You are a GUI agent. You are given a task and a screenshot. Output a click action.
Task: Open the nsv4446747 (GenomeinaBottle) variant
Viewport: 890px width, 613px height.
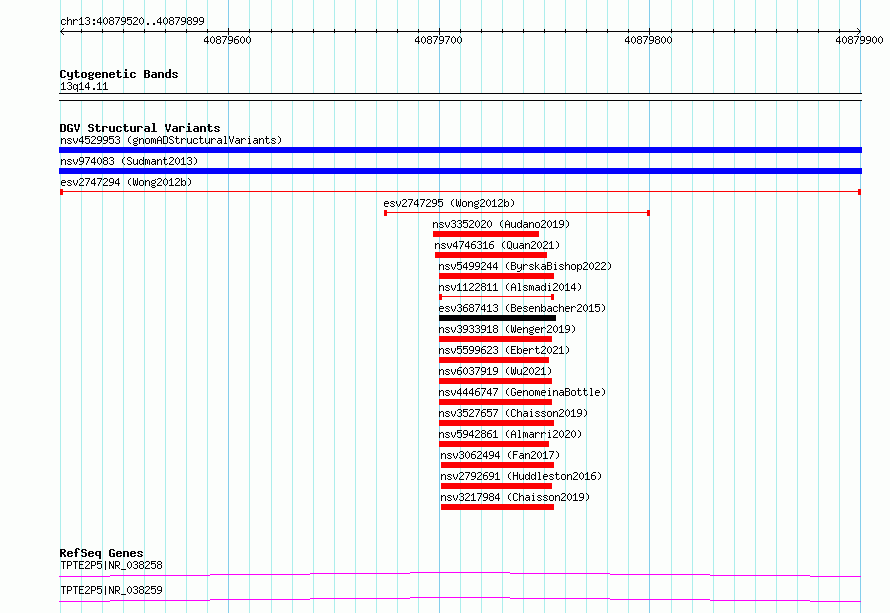click(x=522, y=392)
